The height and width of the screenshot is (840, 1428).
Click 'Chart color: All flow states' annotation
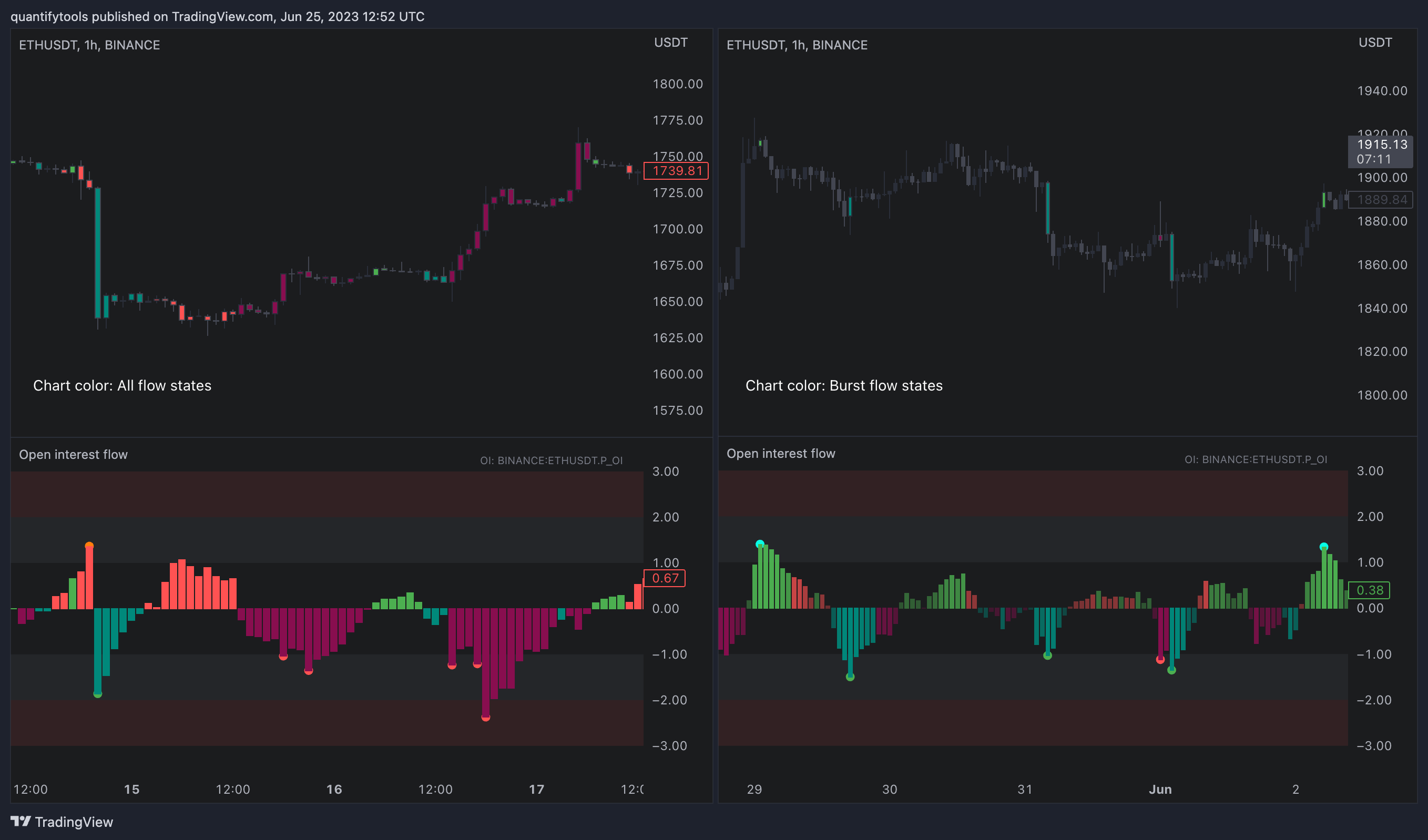(x=123, y=385)
